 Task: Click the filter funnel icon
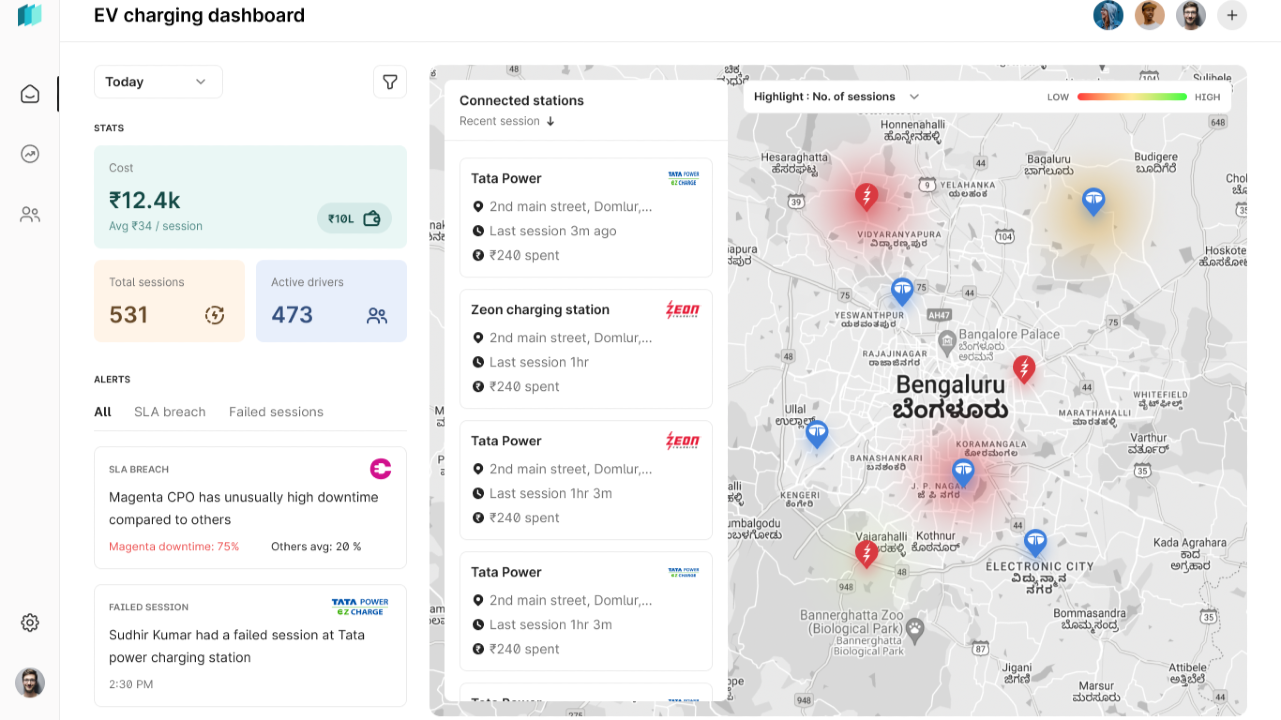click(390, 82)
